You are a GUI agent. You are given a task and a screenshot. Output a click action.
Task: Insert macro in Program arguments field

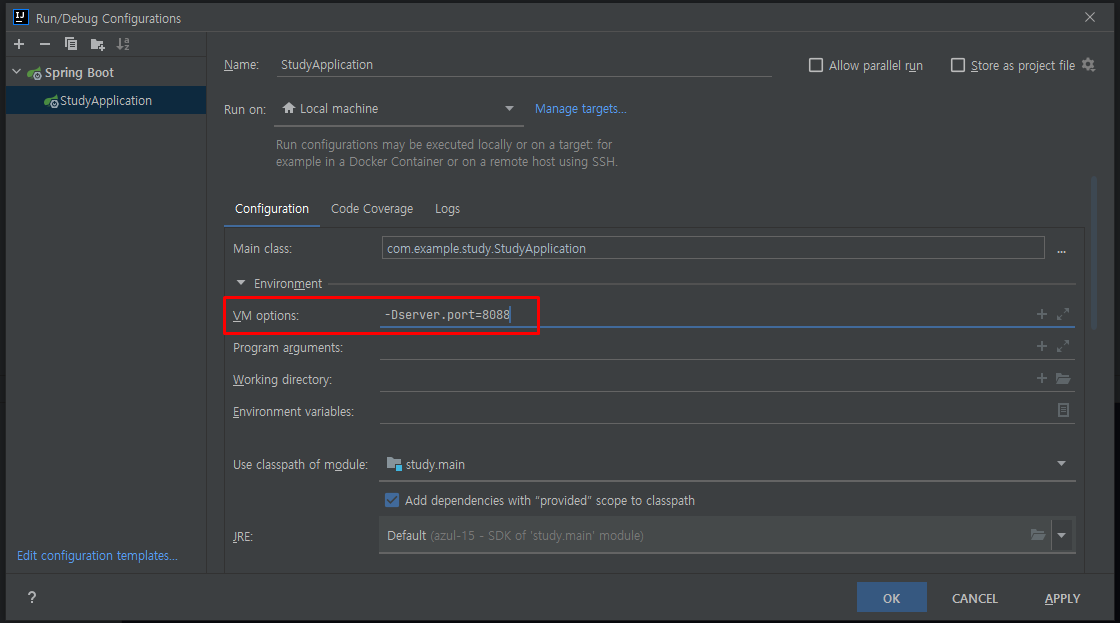click(1041, 347)
